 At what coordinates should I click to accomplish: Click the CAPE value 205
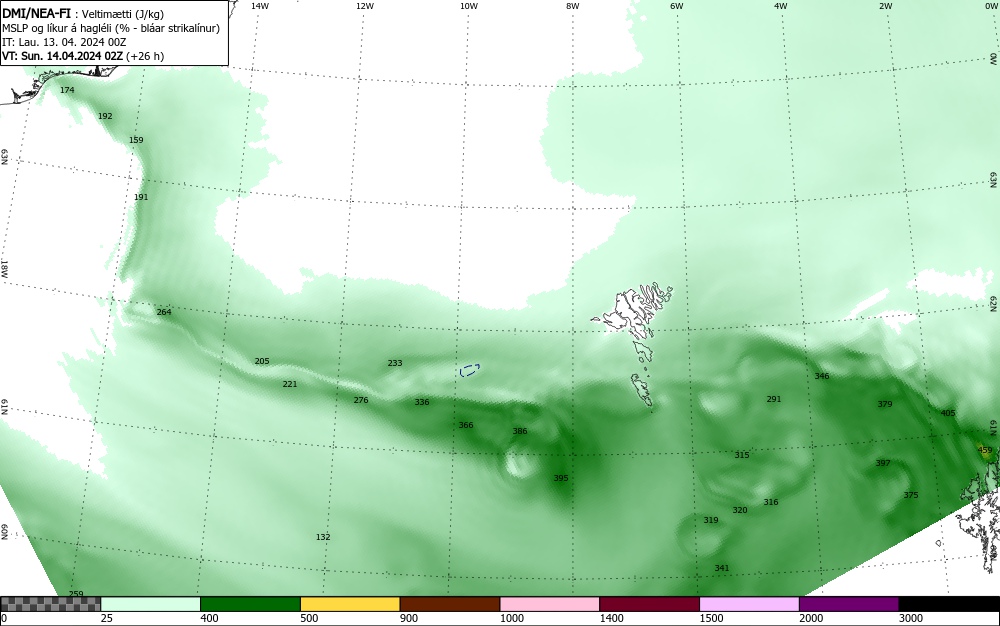pos(262,361)
